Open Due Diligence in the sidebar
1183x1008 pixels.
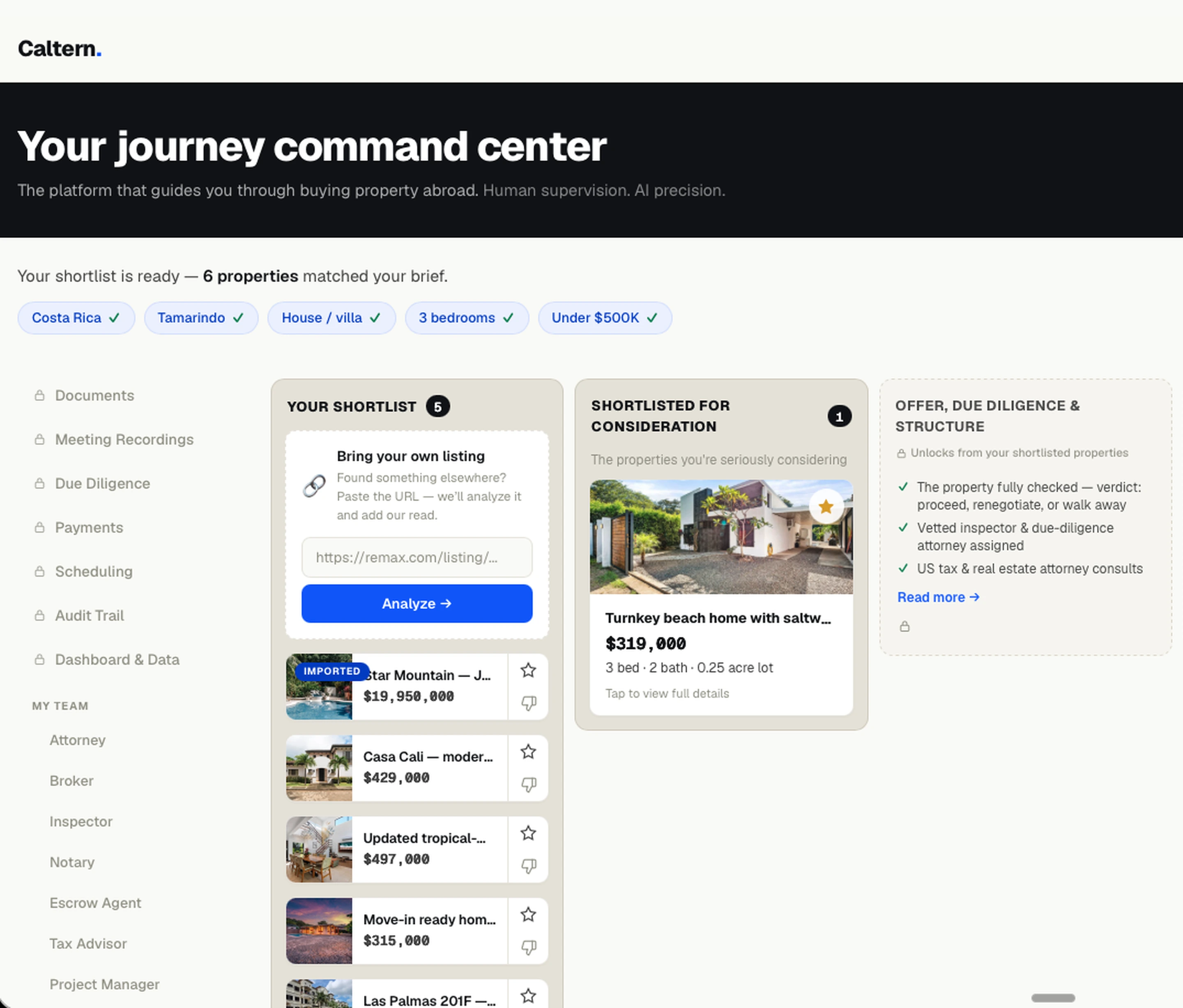point(102,483)
